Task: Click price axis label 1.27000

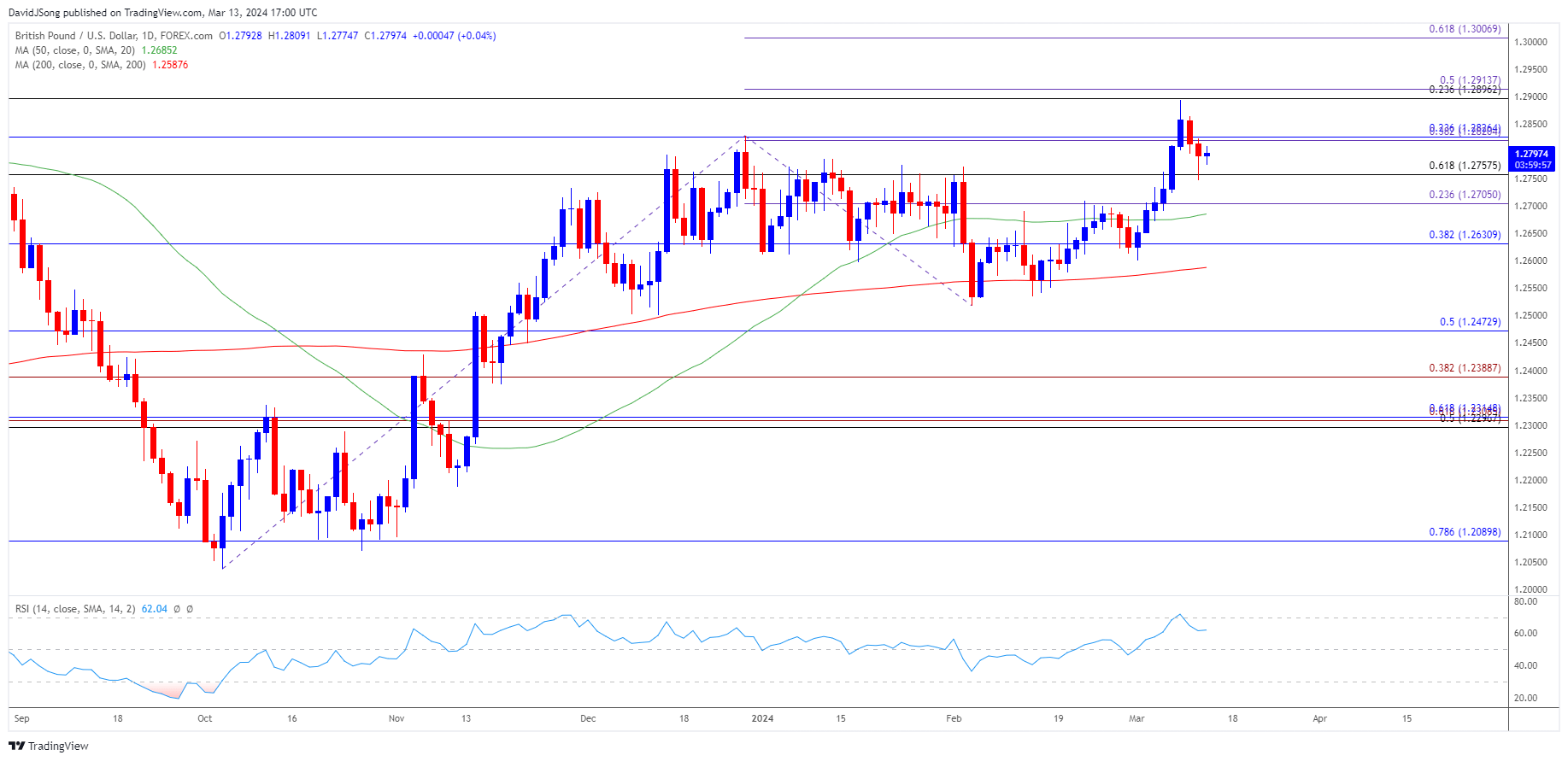Action: [x=1530, y=206]
